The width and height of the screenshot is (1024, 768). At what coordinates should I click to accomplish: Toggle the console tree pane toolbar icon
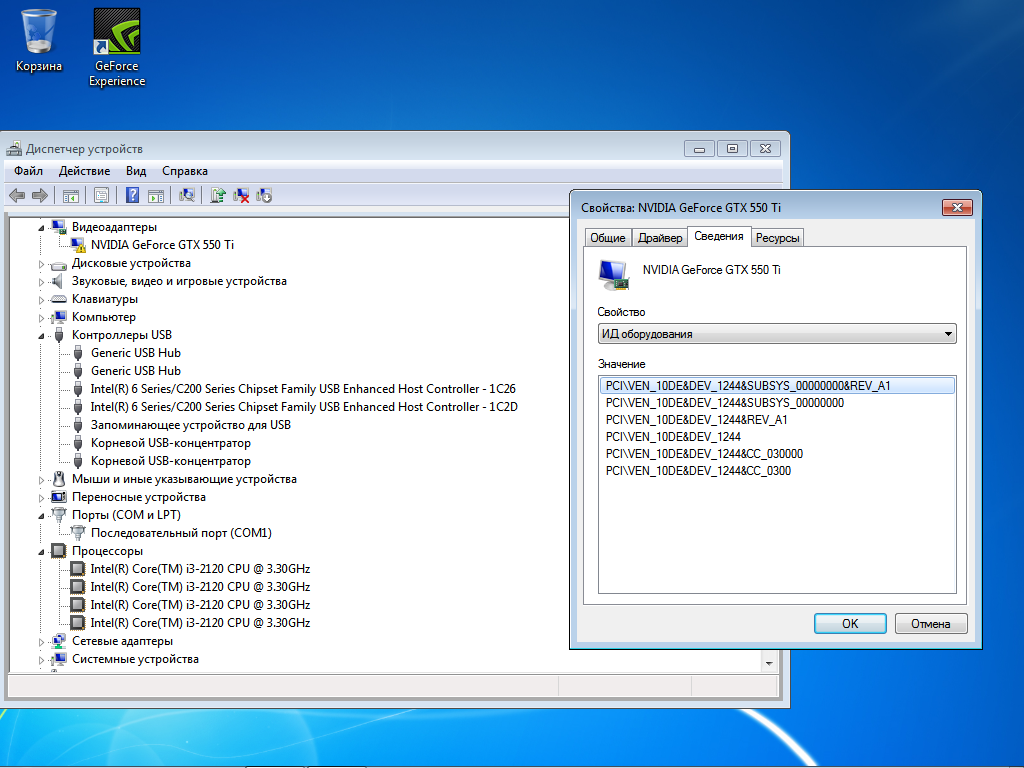click(x=71, y=195)
